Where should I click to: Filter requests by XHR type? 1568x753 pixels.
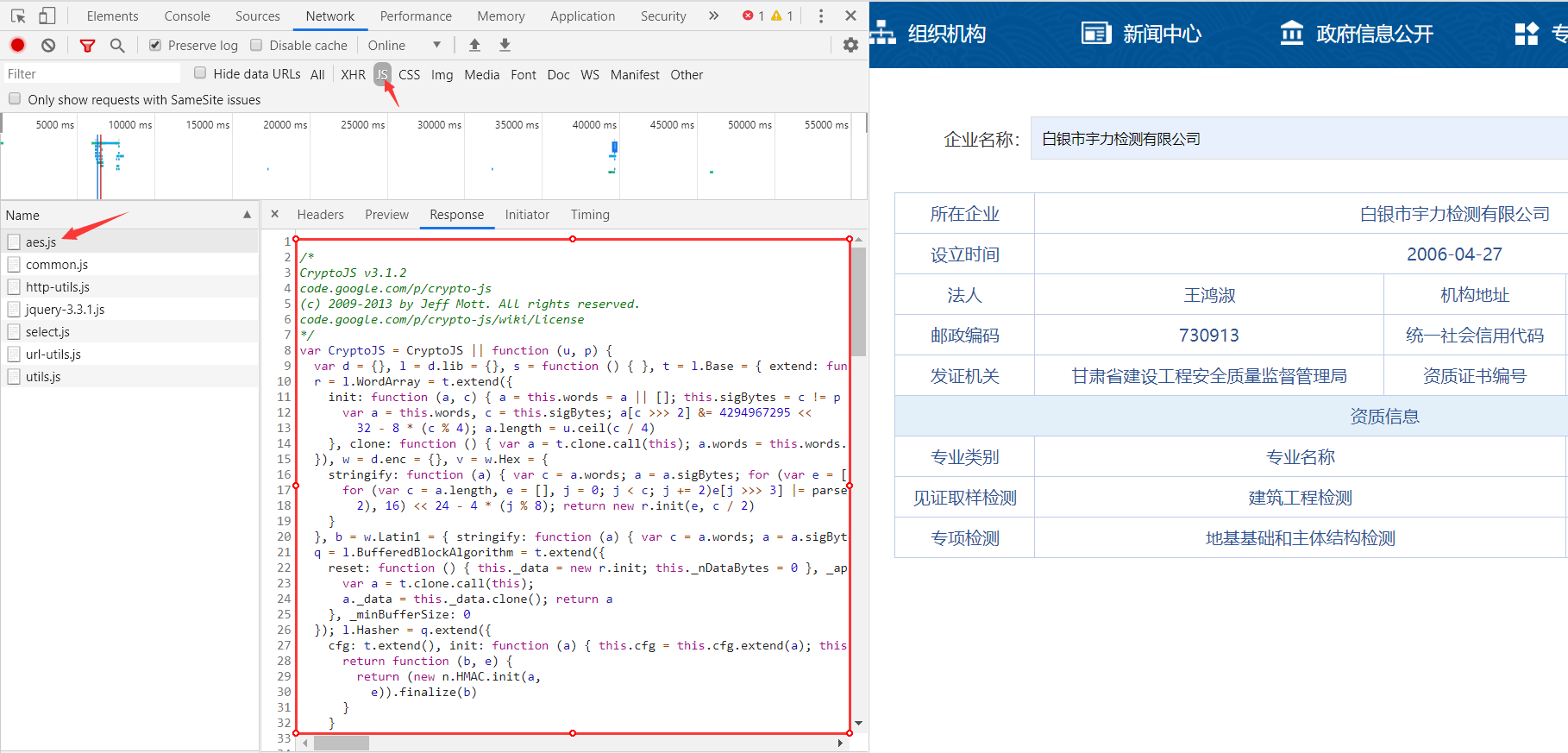coord(353,74)
